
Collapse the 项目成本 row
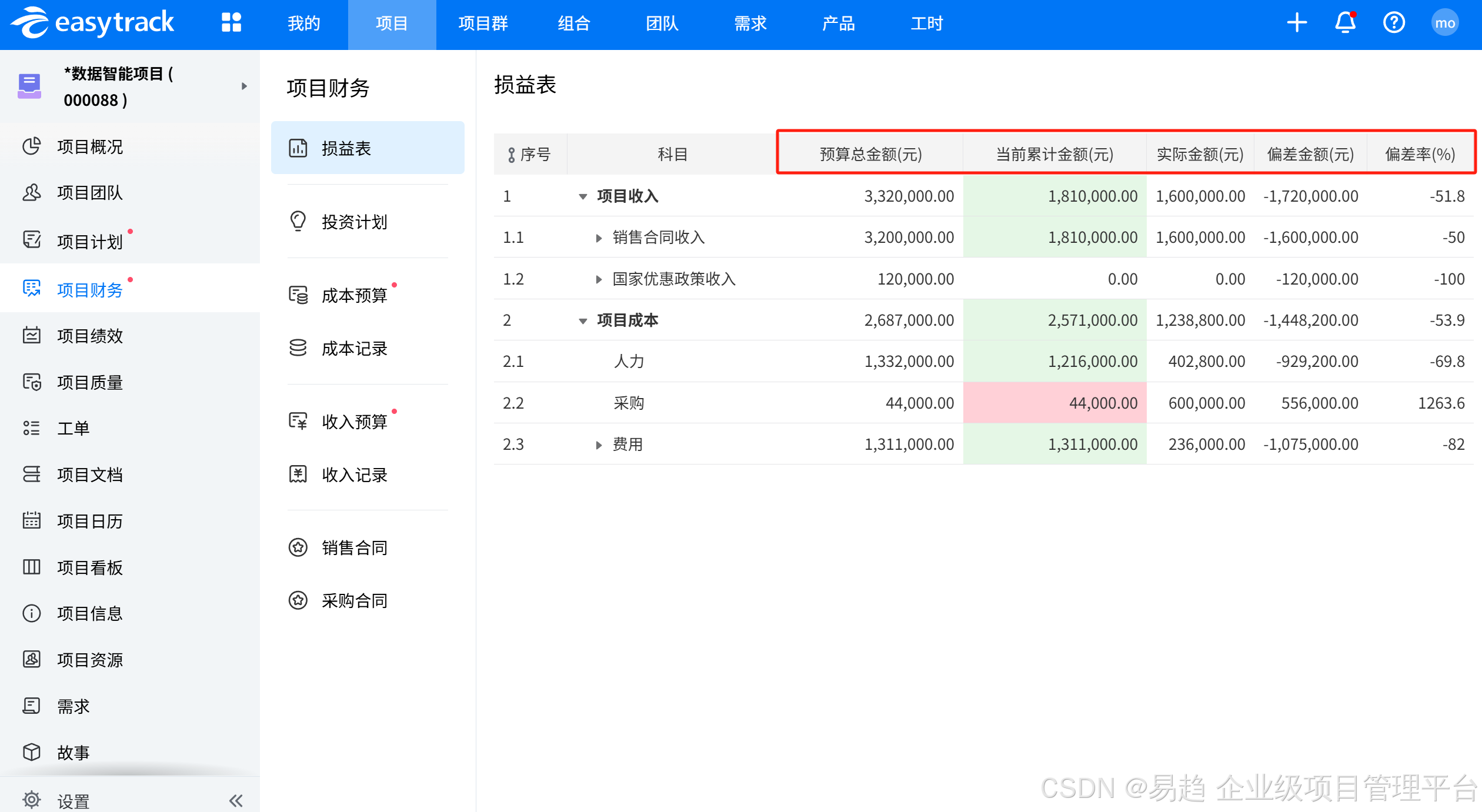(x=583, y=321)
